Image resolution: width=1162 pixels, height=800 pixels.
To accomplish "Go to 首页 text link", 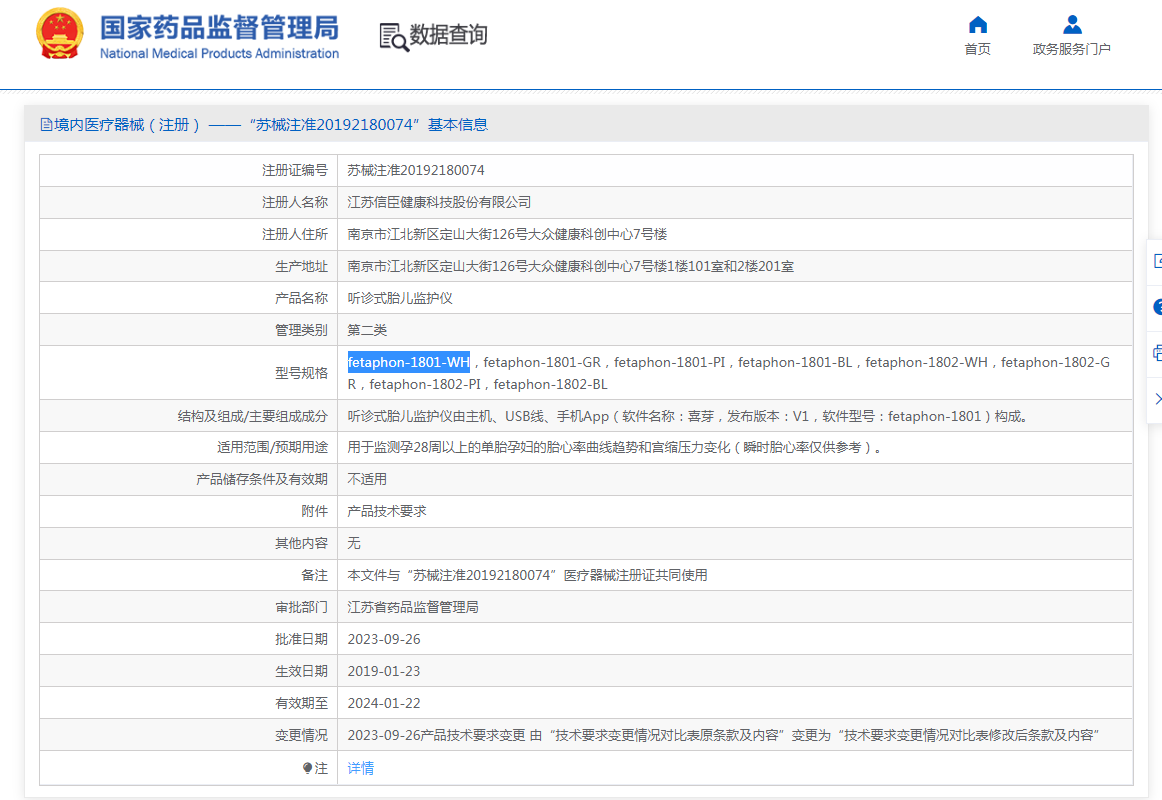I will tap(978, 49).
